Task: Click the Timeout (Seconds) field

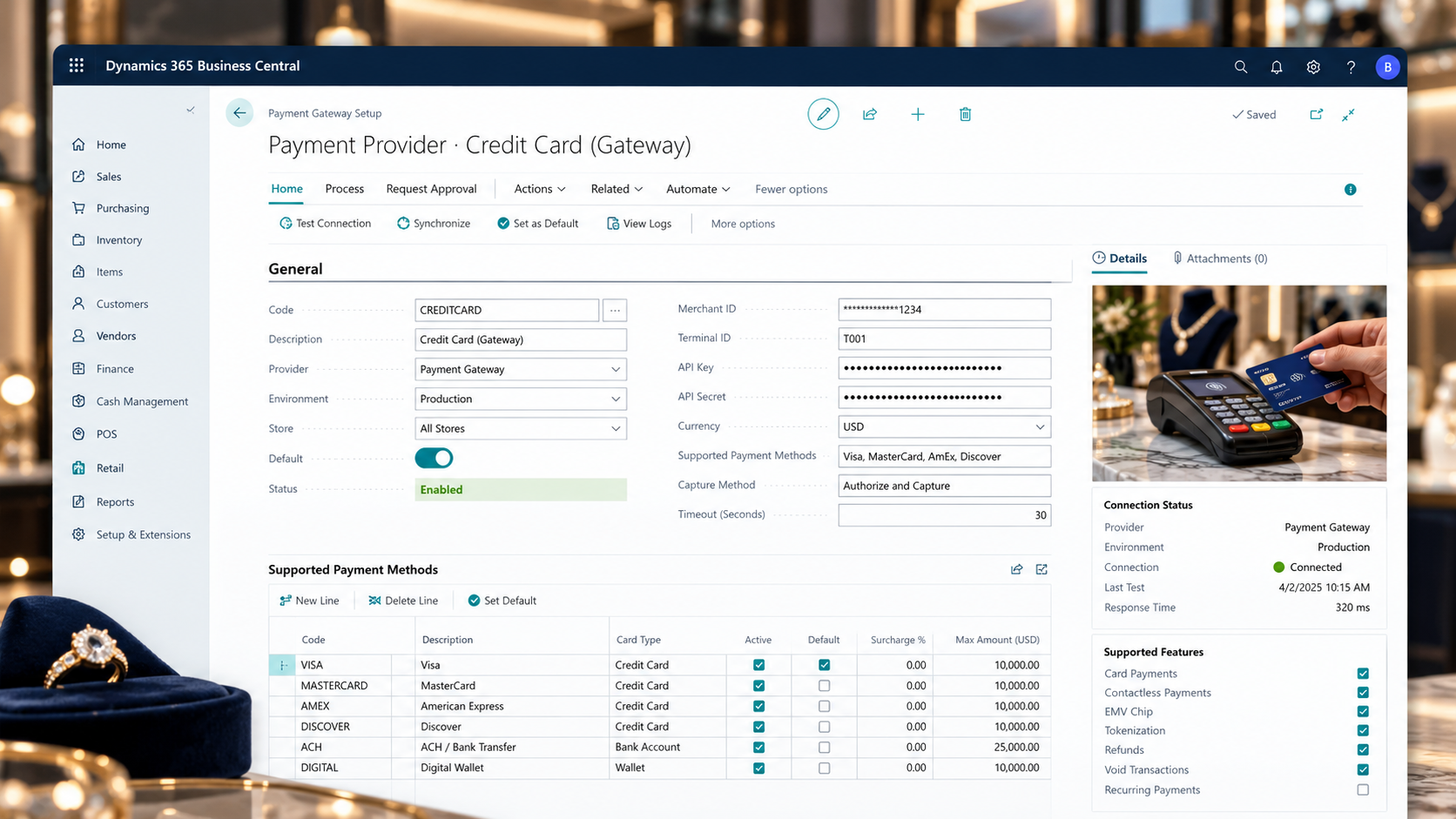Action: click(944, 515)
